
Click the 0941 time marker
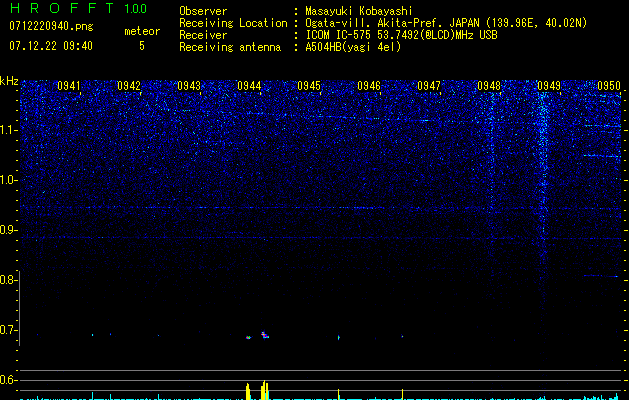coord(69,86)
